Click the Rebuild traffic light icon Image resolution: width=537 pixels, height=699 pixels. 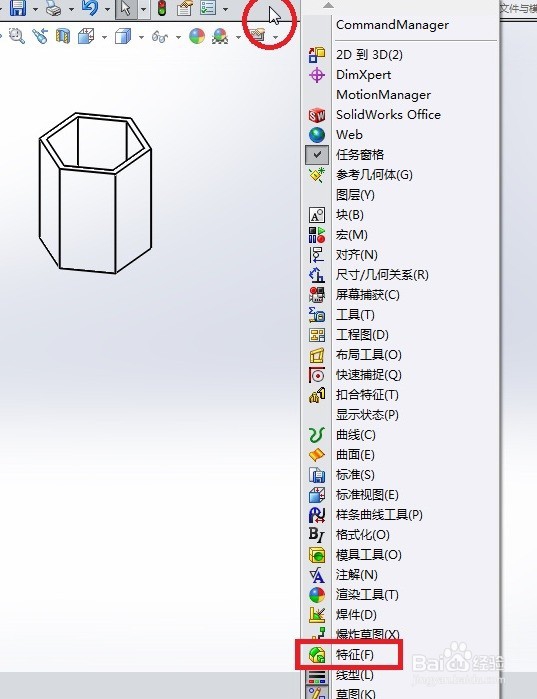pyautogui.click(x=162, y=8)
